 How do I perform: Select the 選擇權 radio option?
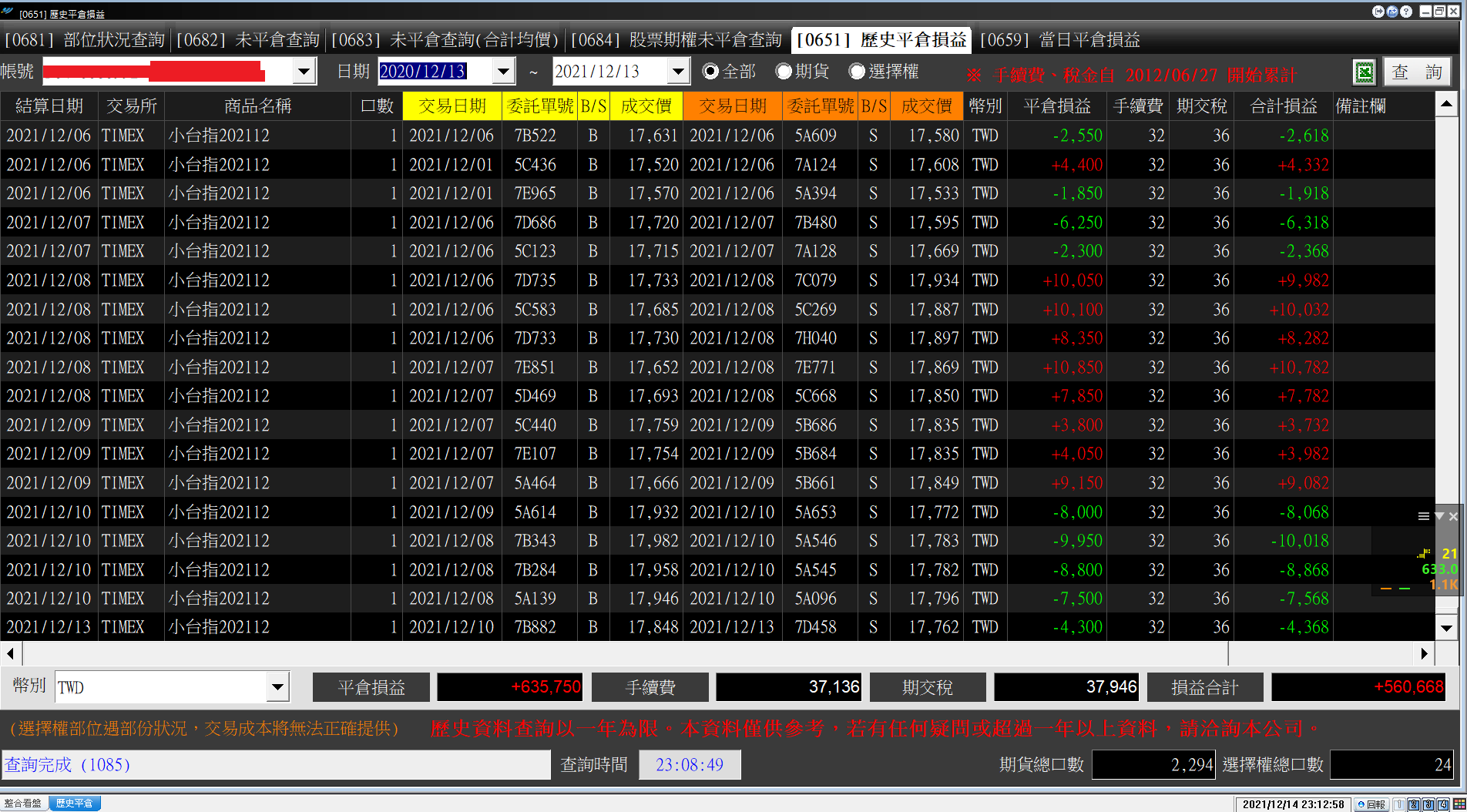click(x=884, y=72)
